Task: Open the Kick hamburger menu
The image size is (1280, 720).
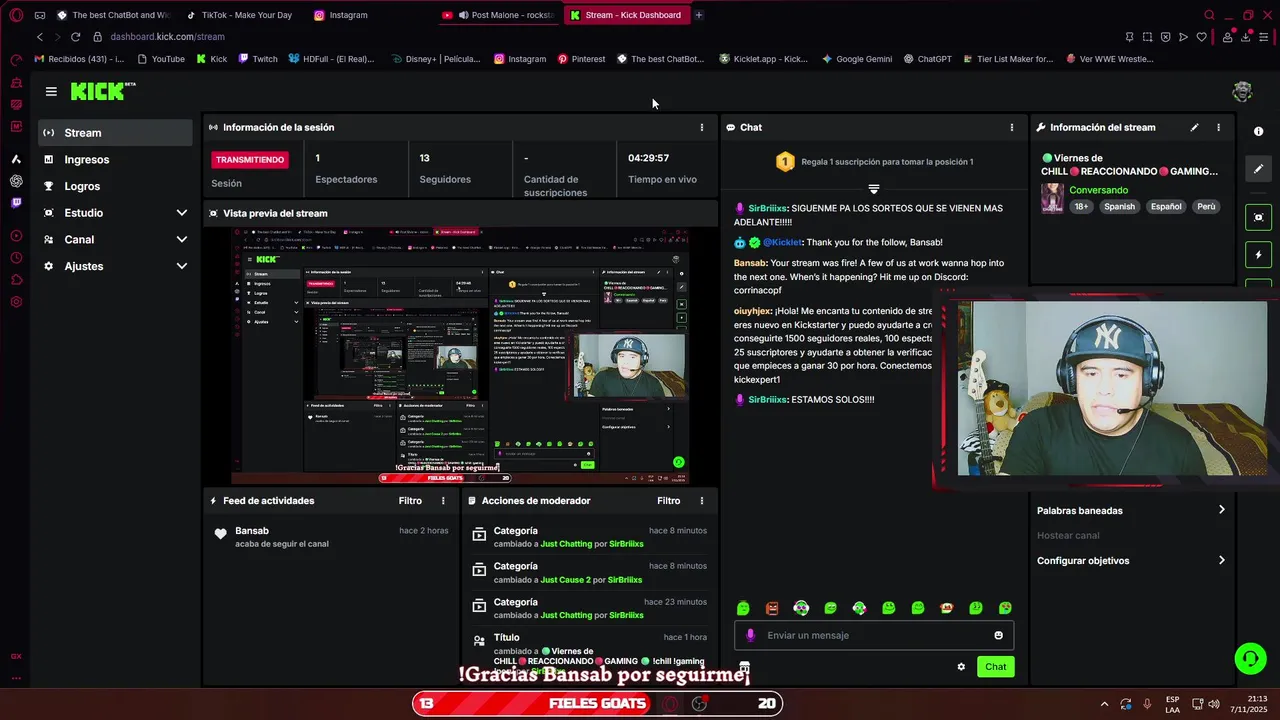Action: coord(51,91)
